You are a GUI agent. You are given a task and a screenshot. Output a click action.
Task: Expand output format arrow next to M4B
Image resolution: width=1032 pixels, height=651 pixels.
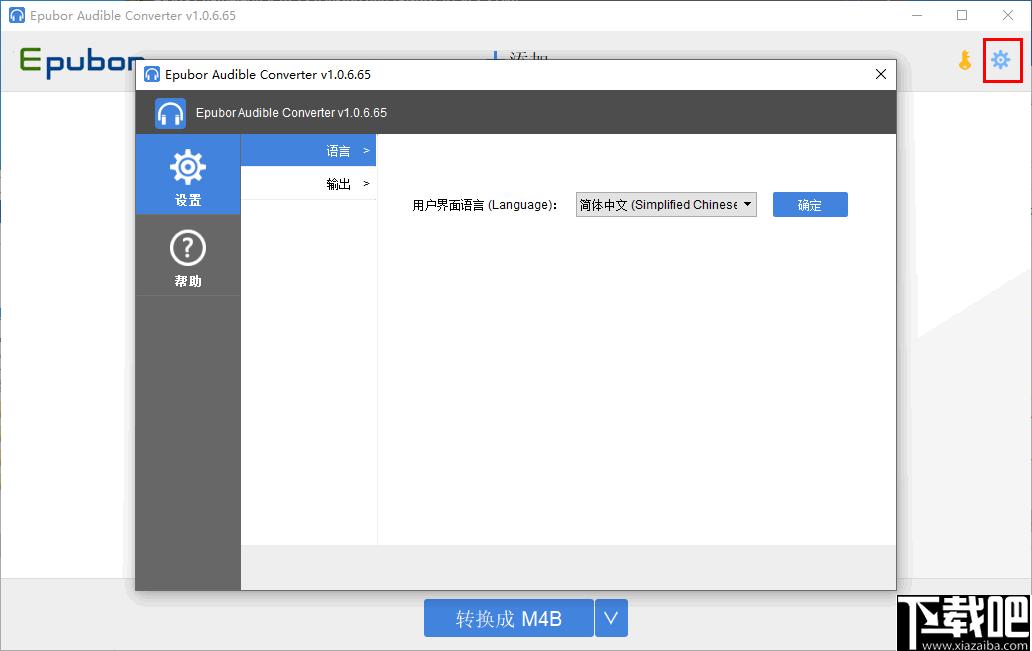click(x=611, y=618)
